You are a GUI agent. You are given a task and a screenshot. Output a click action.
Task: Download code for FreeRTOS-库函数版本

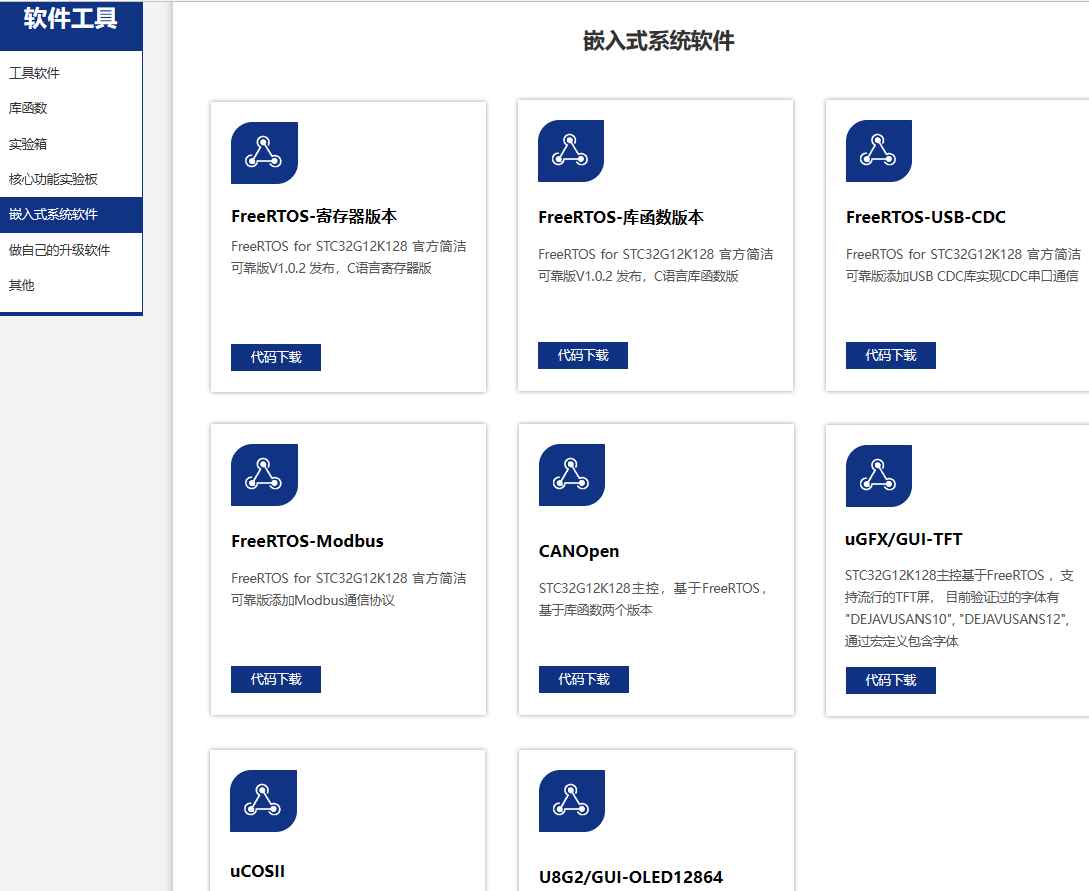(583, 355)
